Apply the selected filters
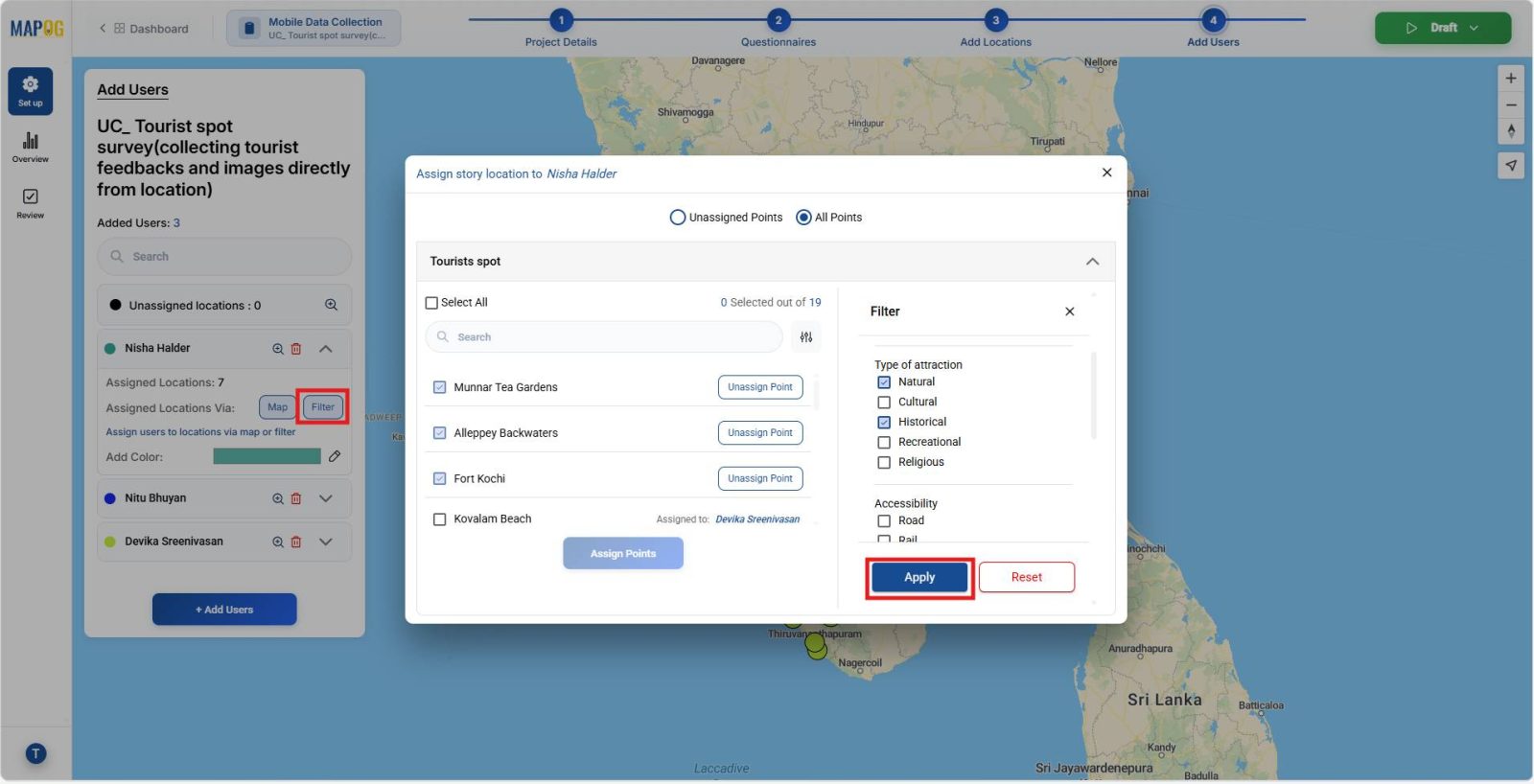The image size is (1534, 784). (x=919, y=577)
